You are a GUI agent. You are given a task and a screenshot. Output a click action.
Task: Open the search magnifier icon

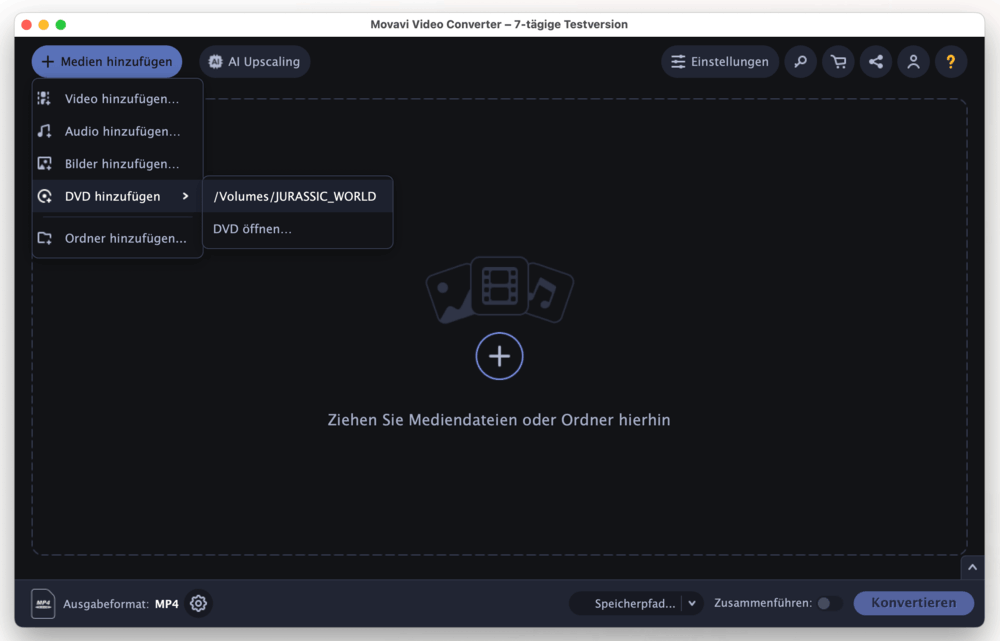[x=800, y=62]
